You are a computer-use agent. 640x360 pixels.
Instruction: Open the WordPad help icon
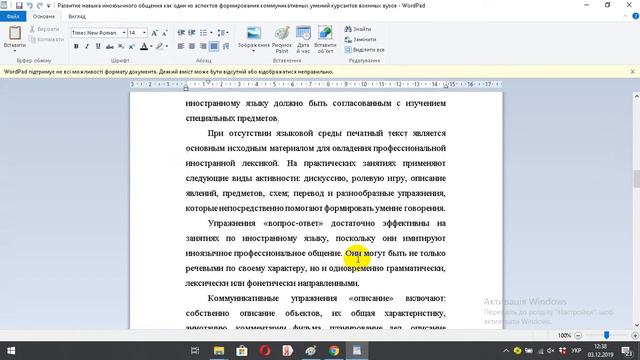(x=636, y=16)
